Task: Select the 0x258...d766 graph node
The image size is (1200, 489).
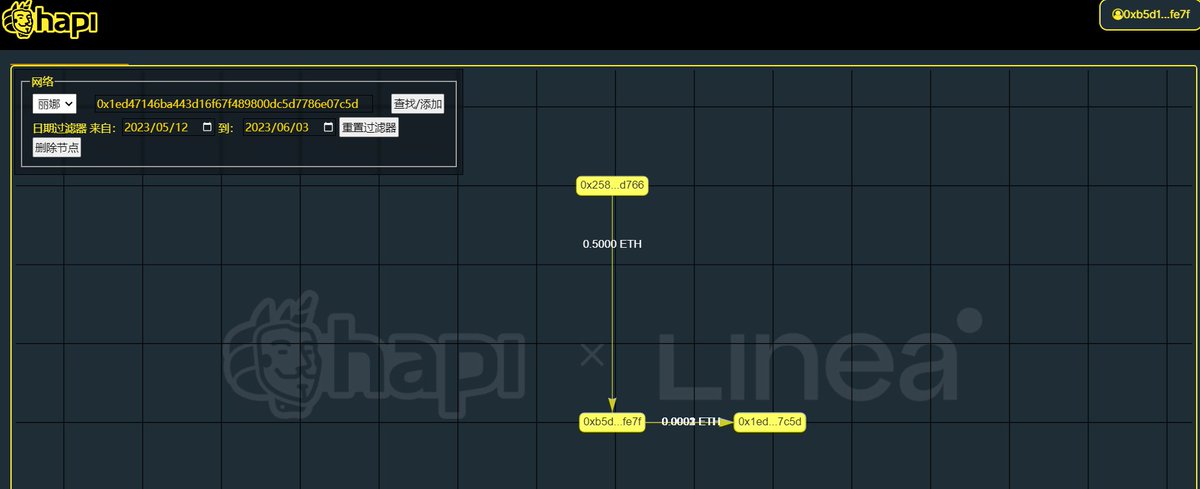Action: point(612,185)
